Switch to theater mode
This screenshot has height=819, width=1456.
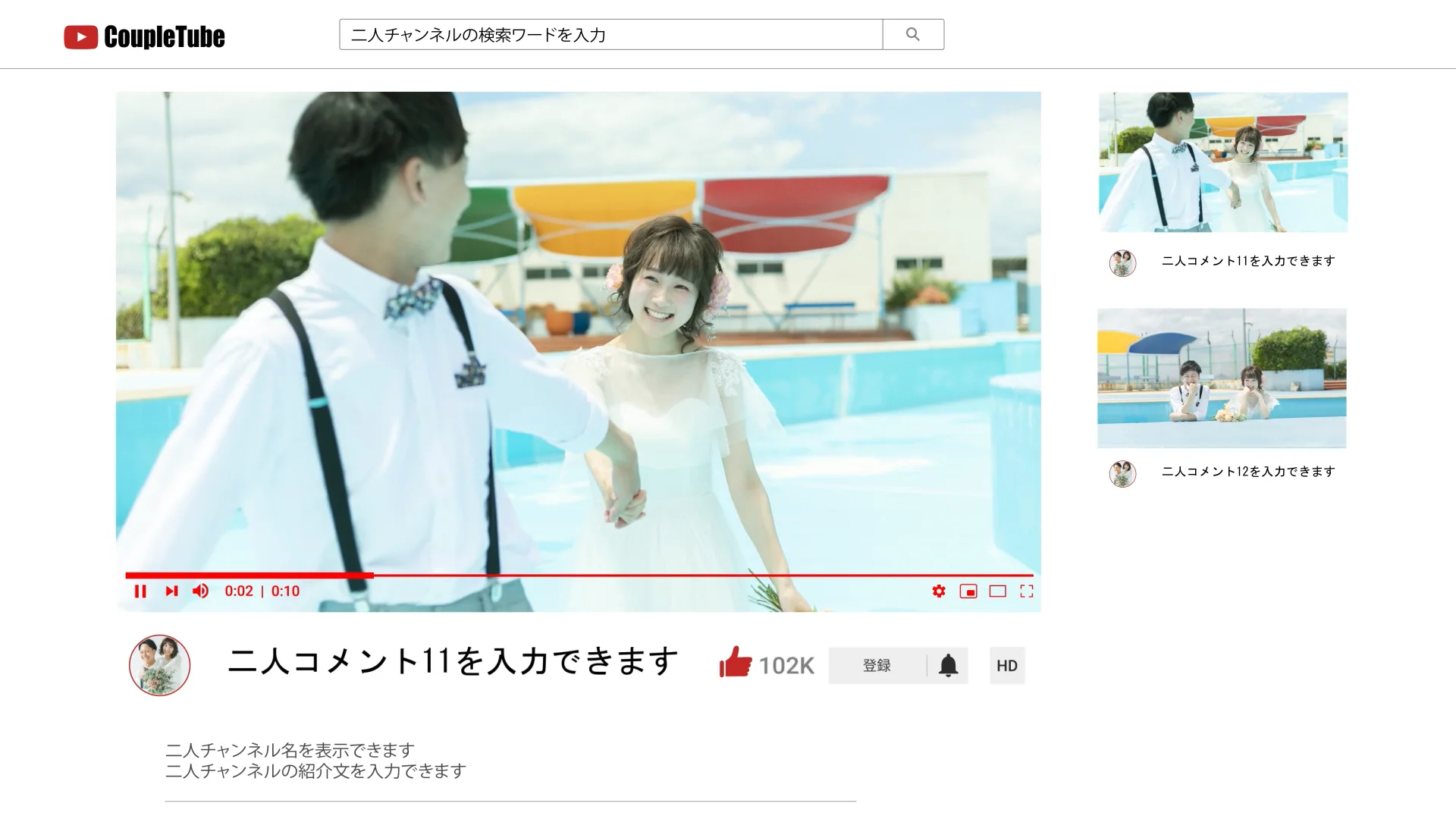(998, 591)
